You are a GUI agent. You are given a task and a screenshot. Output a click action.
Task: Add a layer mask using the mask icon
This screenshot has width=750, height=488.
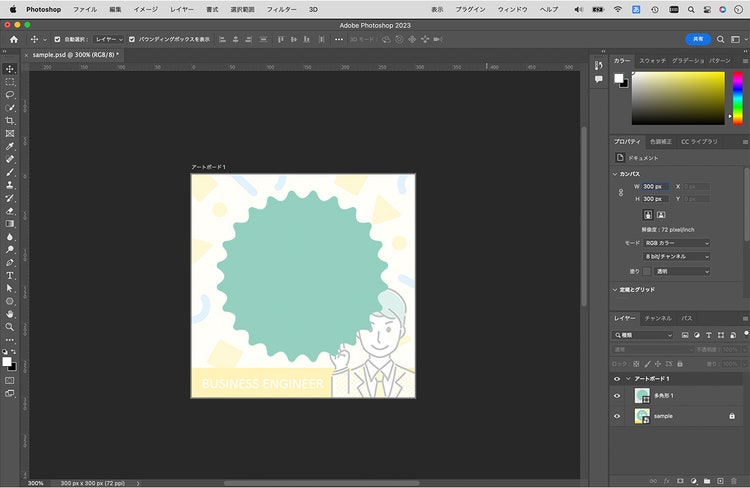[x=680, y=481]
